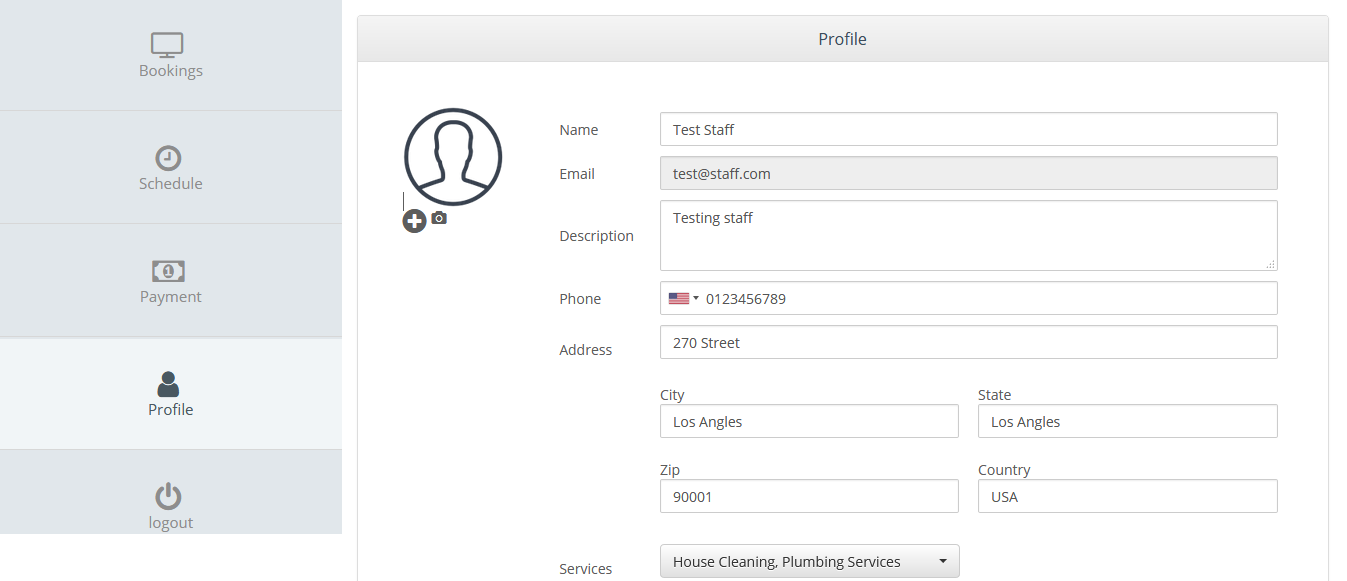Click the small camera icon
This screenshot has width=1347, height=581.
pos(439,217)
